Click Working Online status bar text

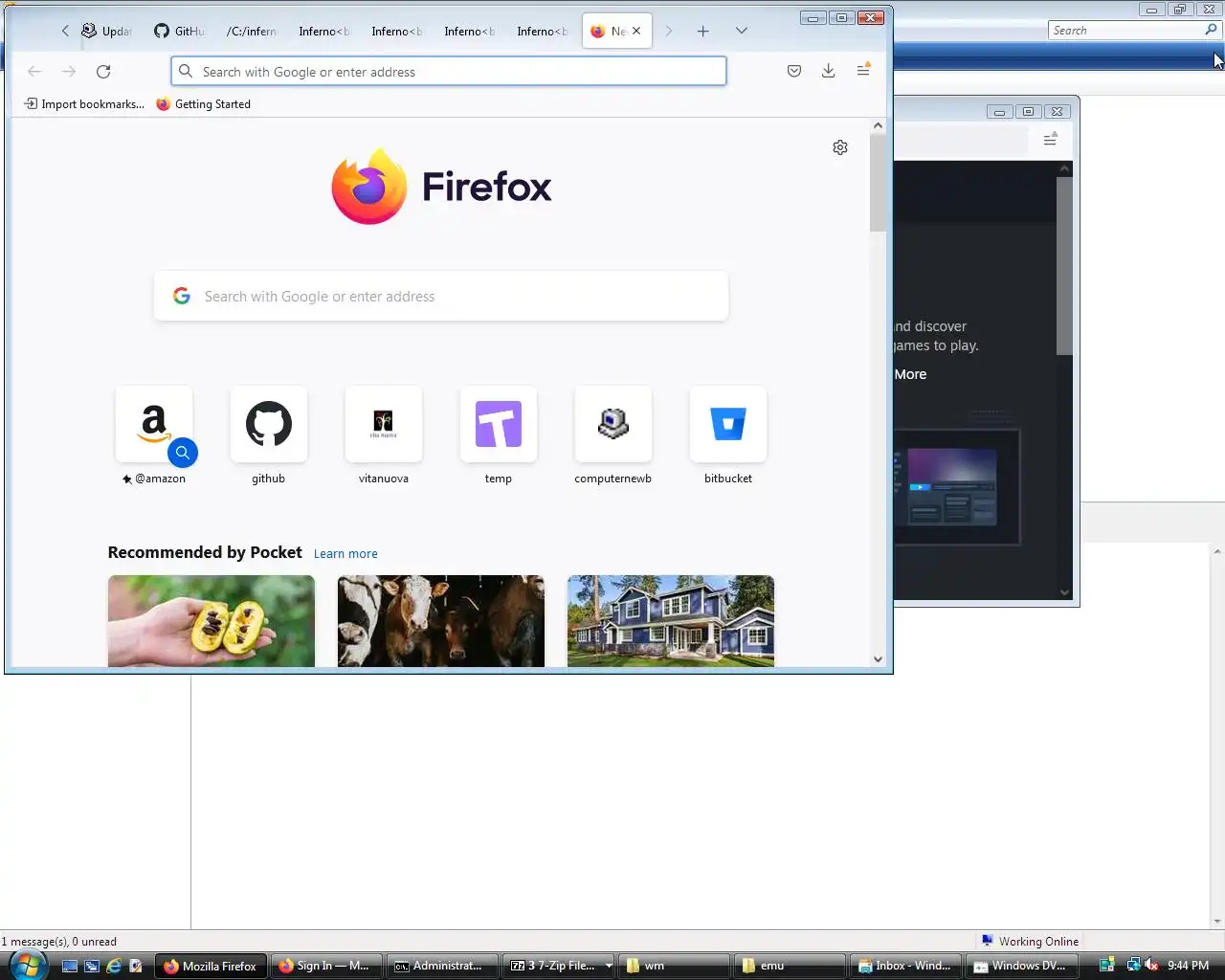1038,941
